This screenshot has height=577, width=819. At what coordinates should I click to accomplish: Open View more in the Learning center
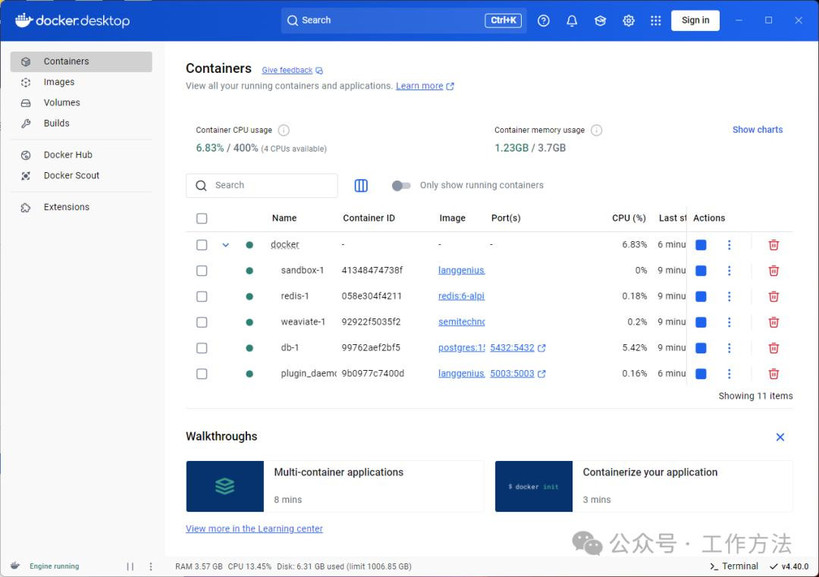tap(254, 529)
